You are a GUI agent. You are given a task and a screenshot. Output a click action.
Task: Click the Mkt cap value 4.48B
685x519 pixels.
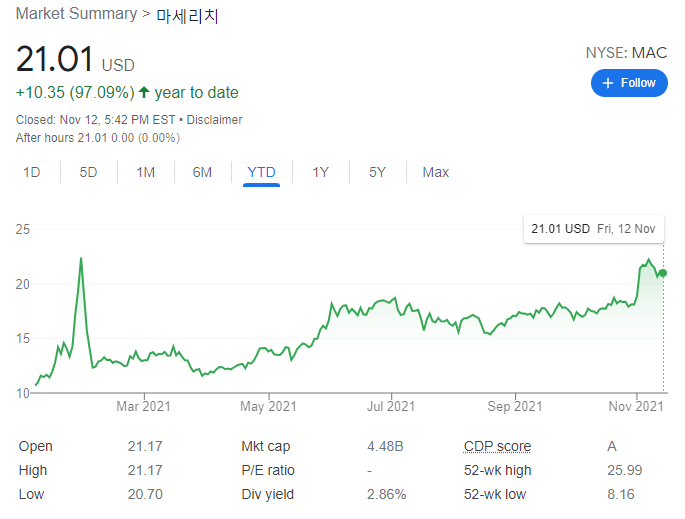(385, 446)
